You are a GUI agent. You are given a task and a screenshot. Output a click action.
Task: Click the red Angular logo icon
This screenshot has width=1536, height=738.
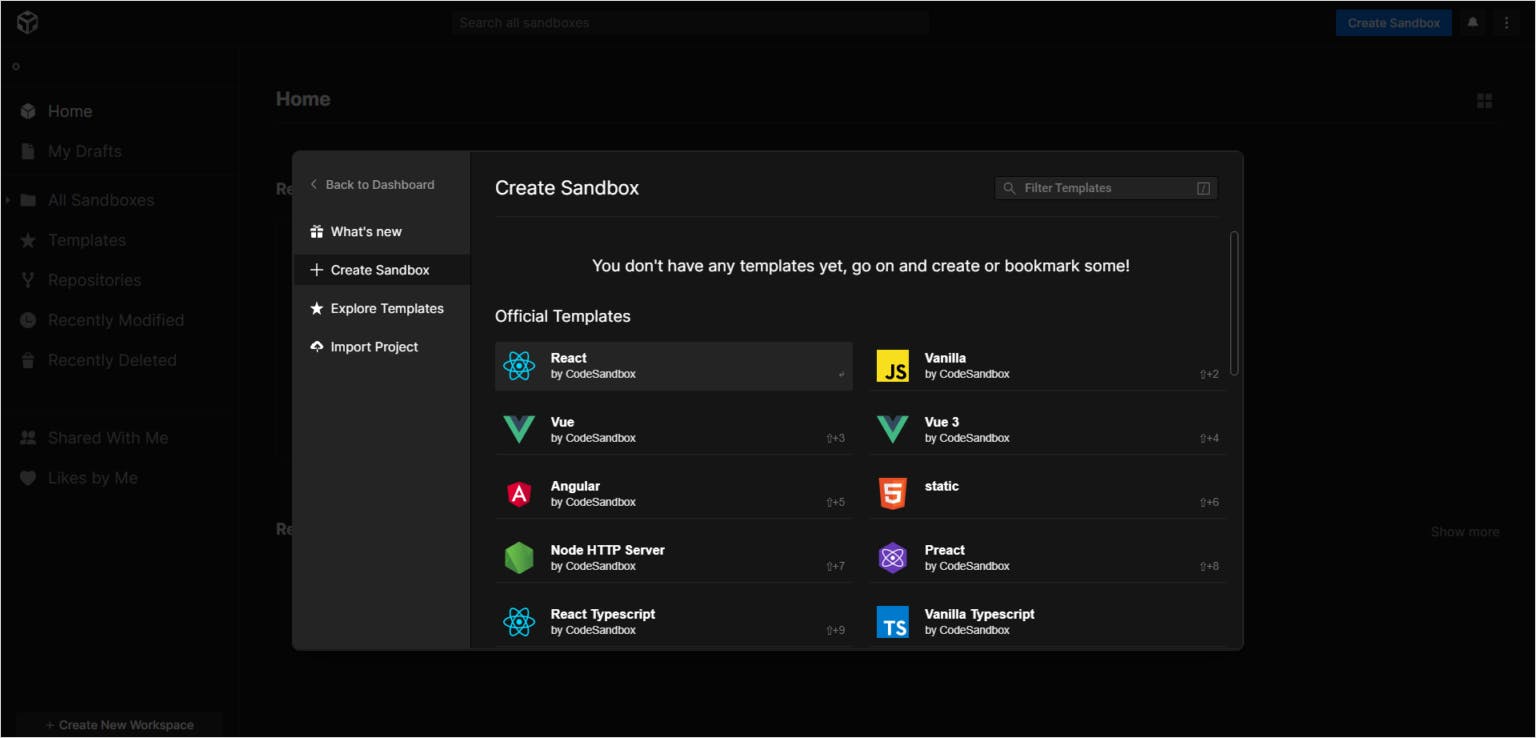[x=519, y=494]
